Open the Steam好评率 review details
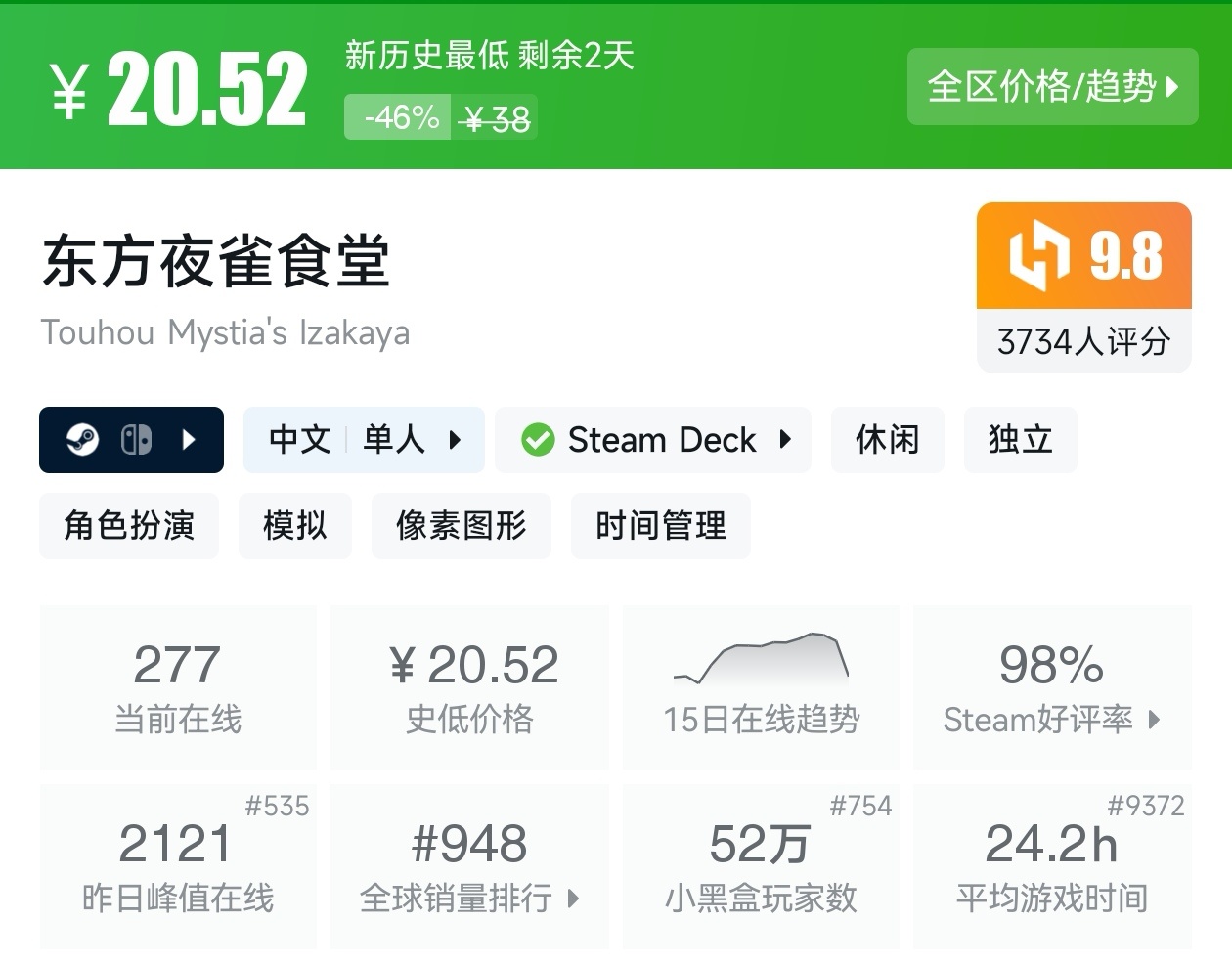Image resolution: width=1232 pixels, height=965 pixels. (x=1051, y=688)
